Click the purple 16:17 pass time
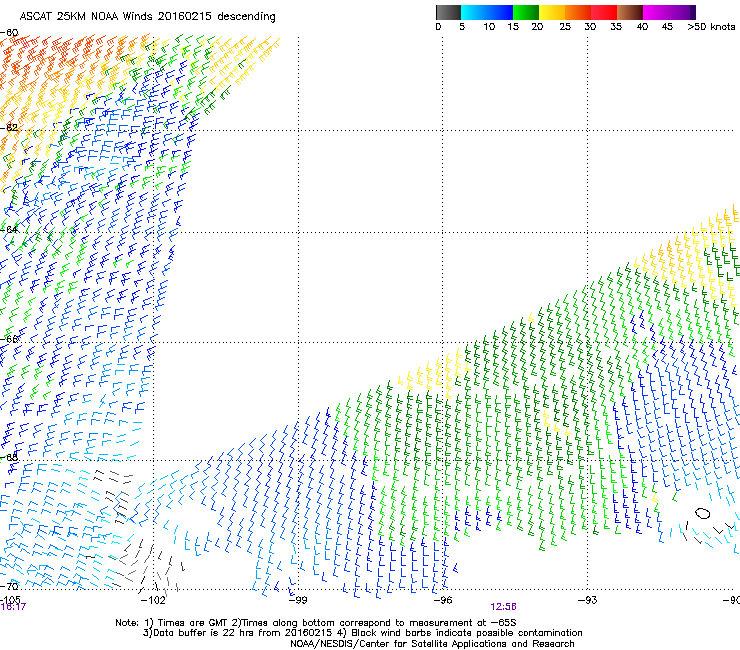Image resolution: width=740 pixels, height=650 pixels. [13, 607]
